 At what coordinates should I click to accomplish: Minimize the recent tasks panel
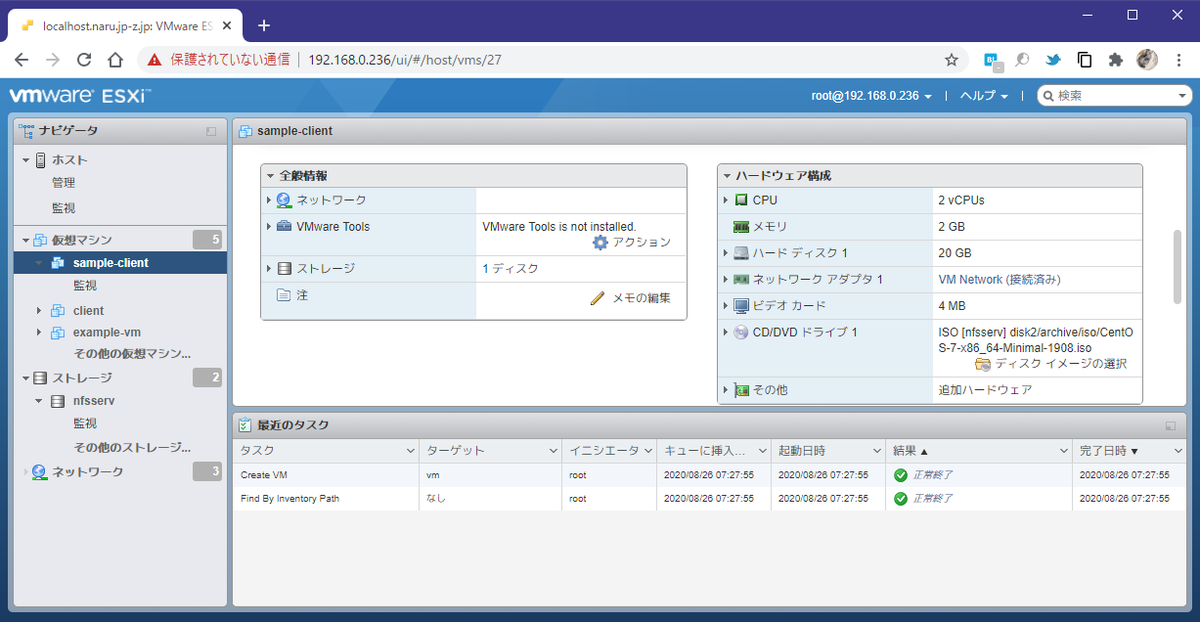coord(1170,426)
